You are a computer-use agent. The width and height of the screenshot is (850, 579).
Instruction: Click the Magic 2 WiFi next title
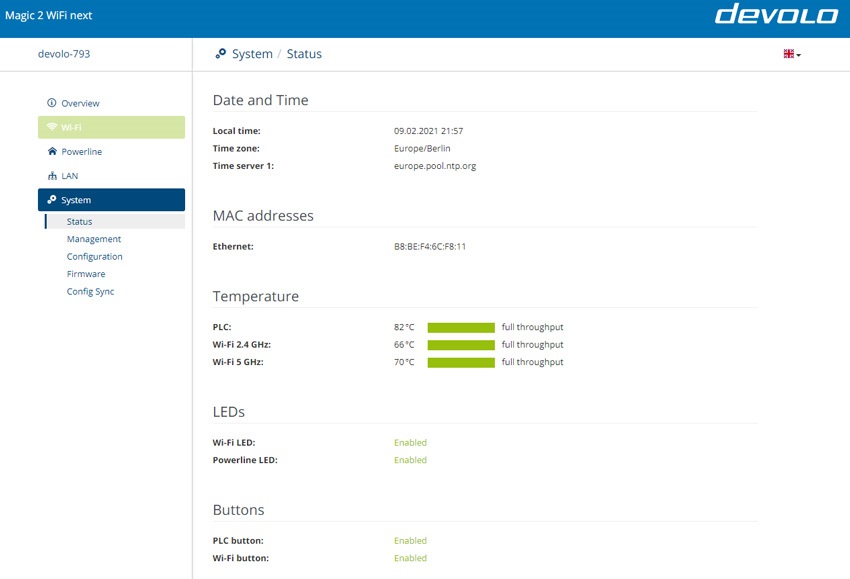[x=49, y=15]
